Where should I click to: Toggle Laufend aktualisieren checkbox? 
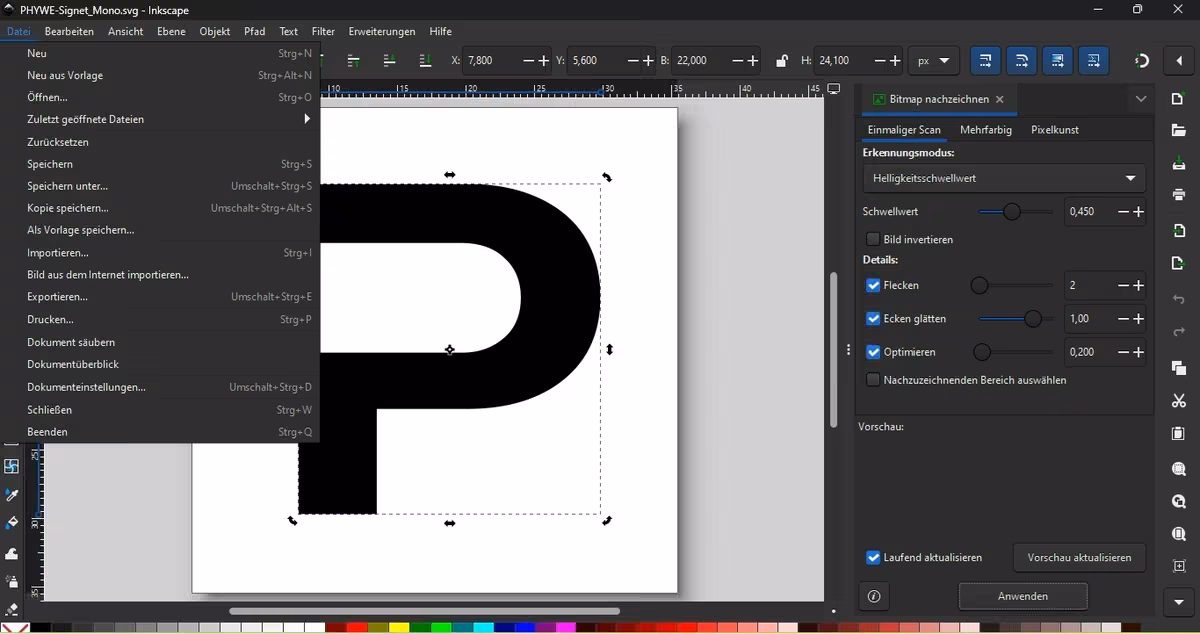pyautogui.click(x=873, y=557)
